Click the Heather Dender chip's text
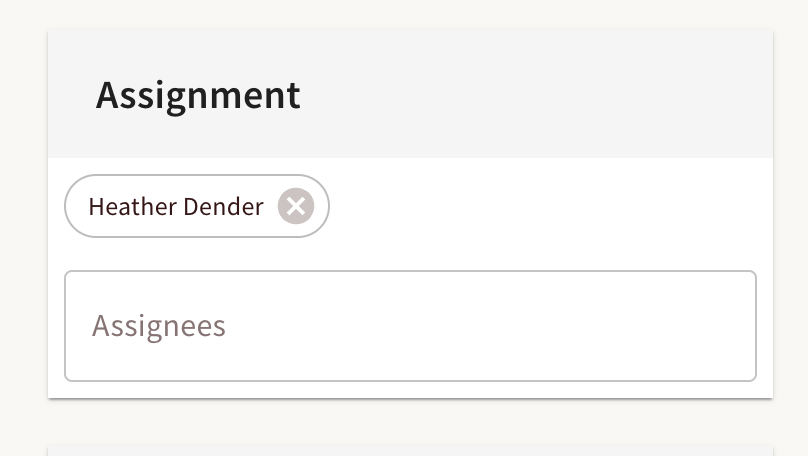The height and width of the screenshot is (456, 808). click(x=176, y=207)
